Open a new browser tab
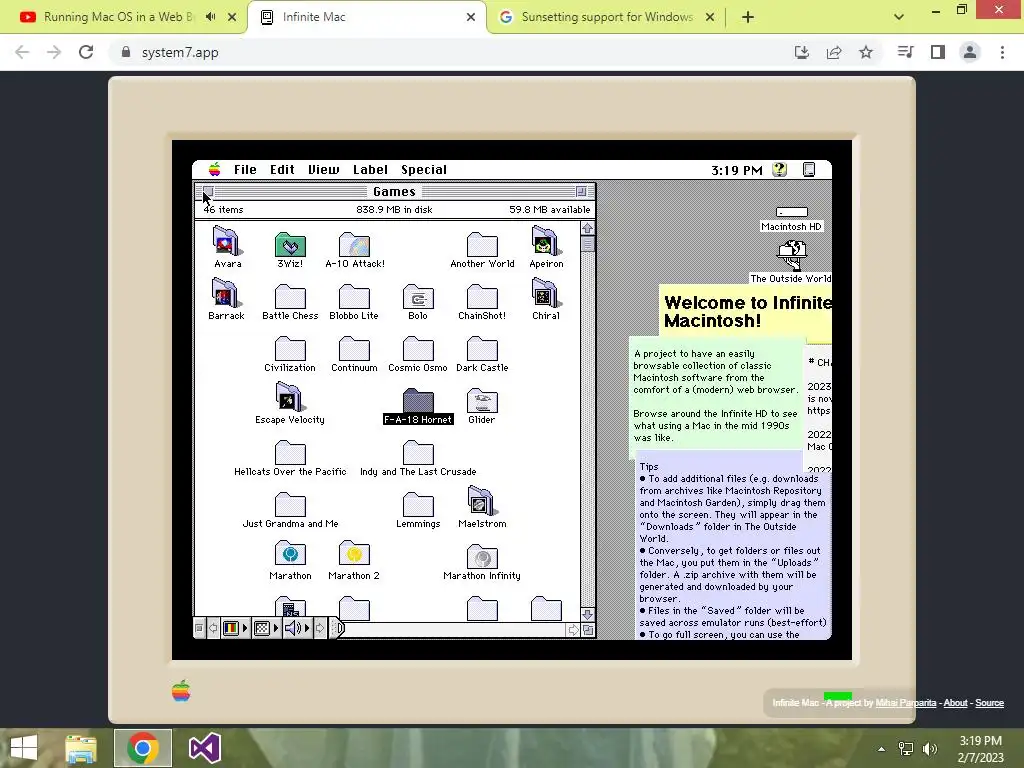Screen dimensions: 1024x768 [x=748, y=17]
